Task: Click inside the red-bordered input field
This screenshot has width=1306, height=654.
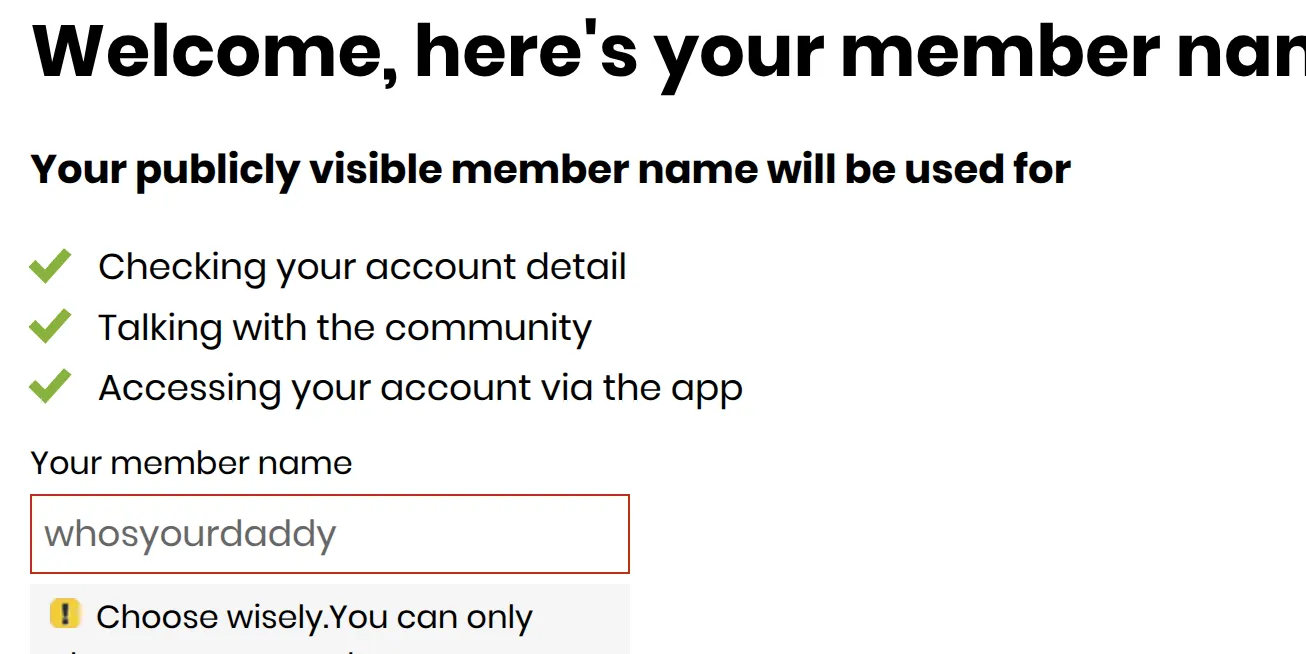Action: point(330,534)
